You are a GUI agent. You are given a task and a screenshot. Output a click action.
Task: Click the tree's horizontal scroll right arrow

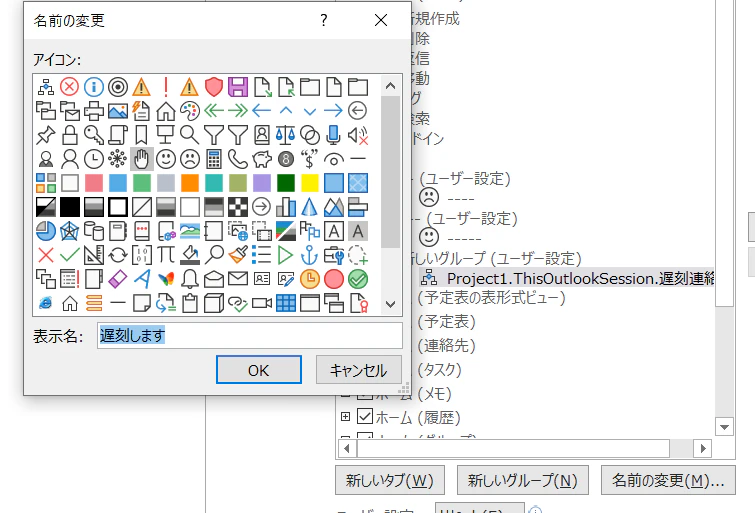click(x=703, y=448)
